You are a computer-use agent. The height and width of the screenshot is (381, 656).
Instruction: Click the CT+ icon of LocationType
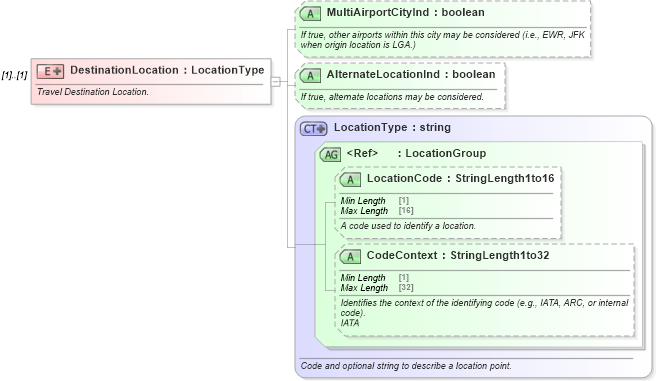[x=313, y=129]
